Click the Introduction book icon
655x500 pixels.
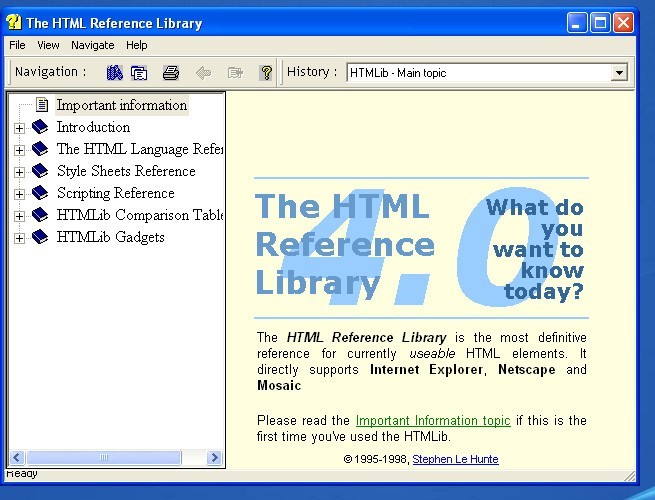tap(40, 127)
